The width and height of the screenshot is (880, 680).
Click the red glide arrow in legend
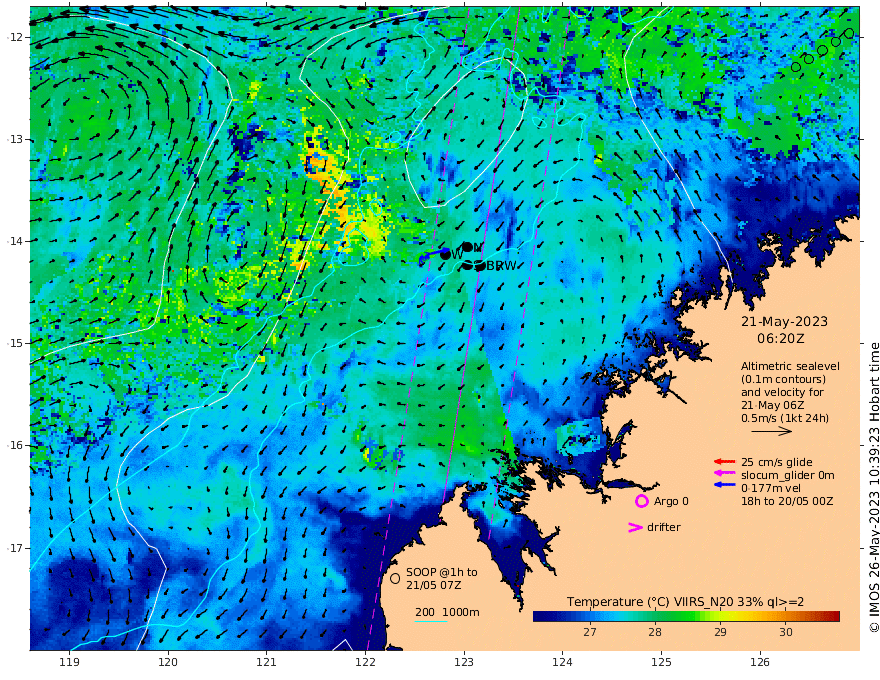point(724,462)
